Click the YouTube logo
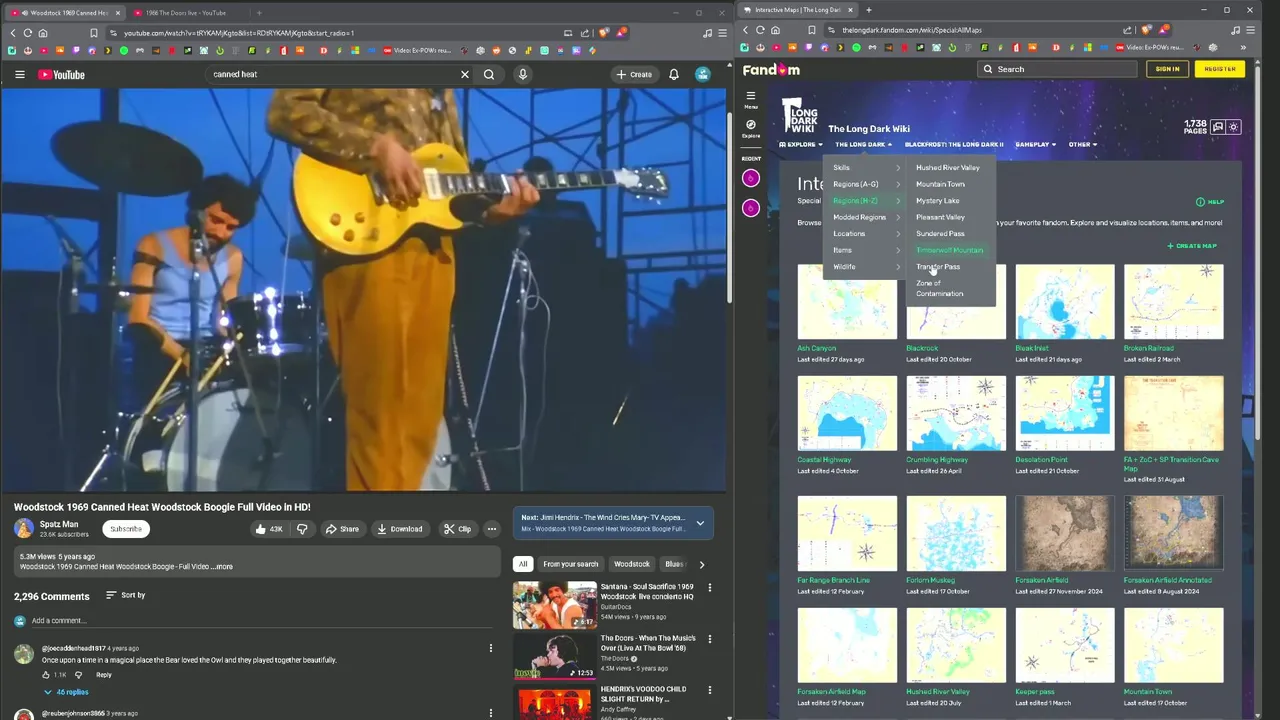Viewport: 1280px width, 720px height. pos(62,74)
